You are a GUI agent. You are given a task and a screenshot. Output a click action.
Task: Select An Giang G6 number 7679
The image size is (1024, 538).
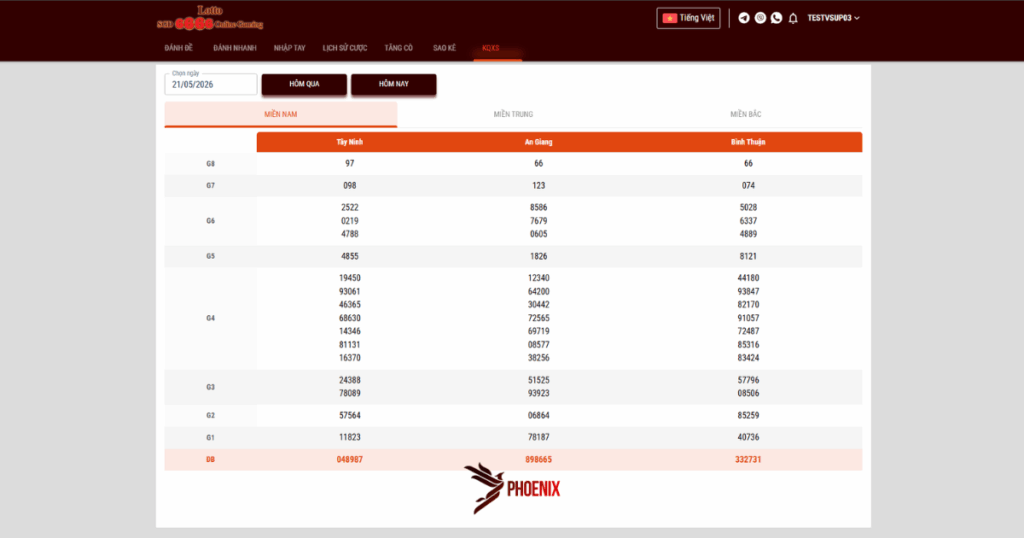(538, 221)
